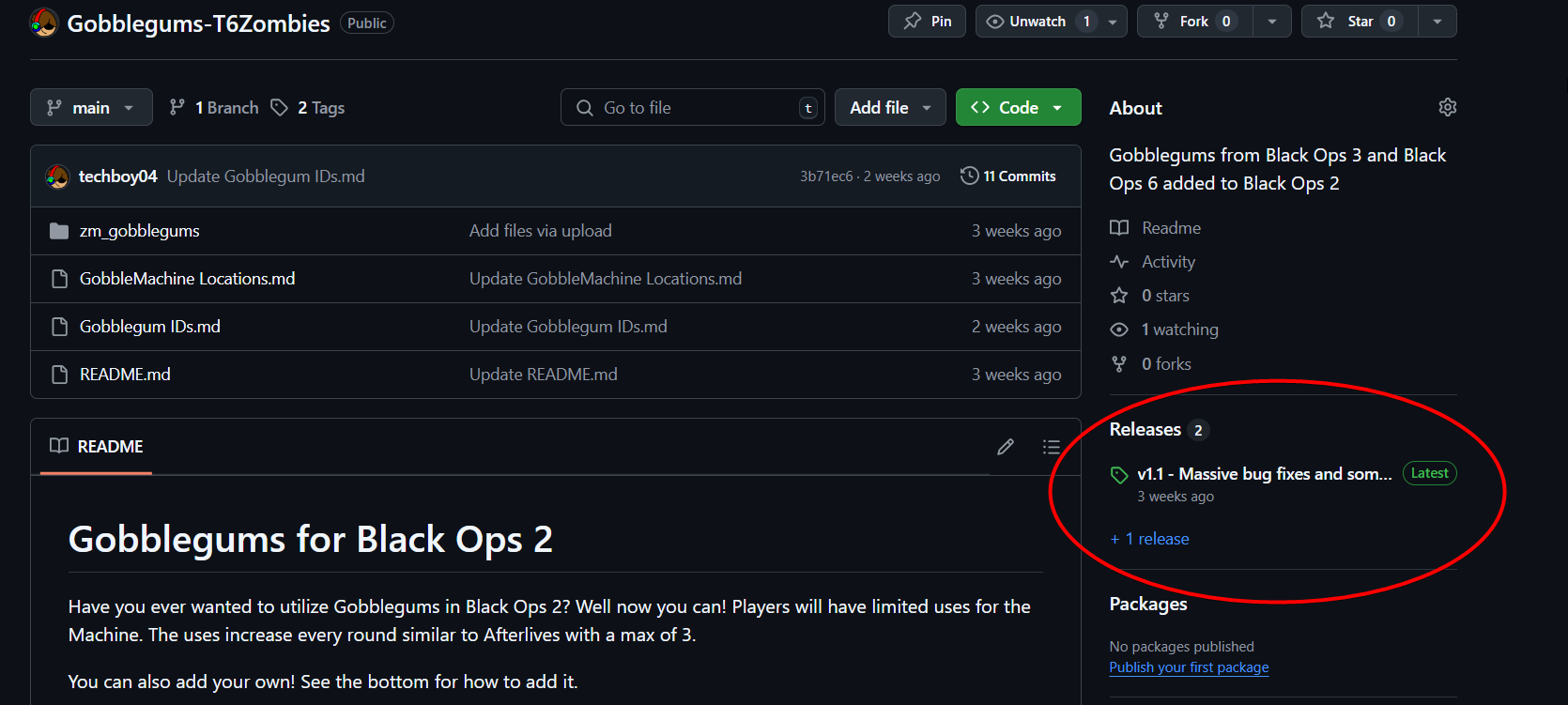
Task: View the 11 Commits history
Action: tap(1008, 176)
